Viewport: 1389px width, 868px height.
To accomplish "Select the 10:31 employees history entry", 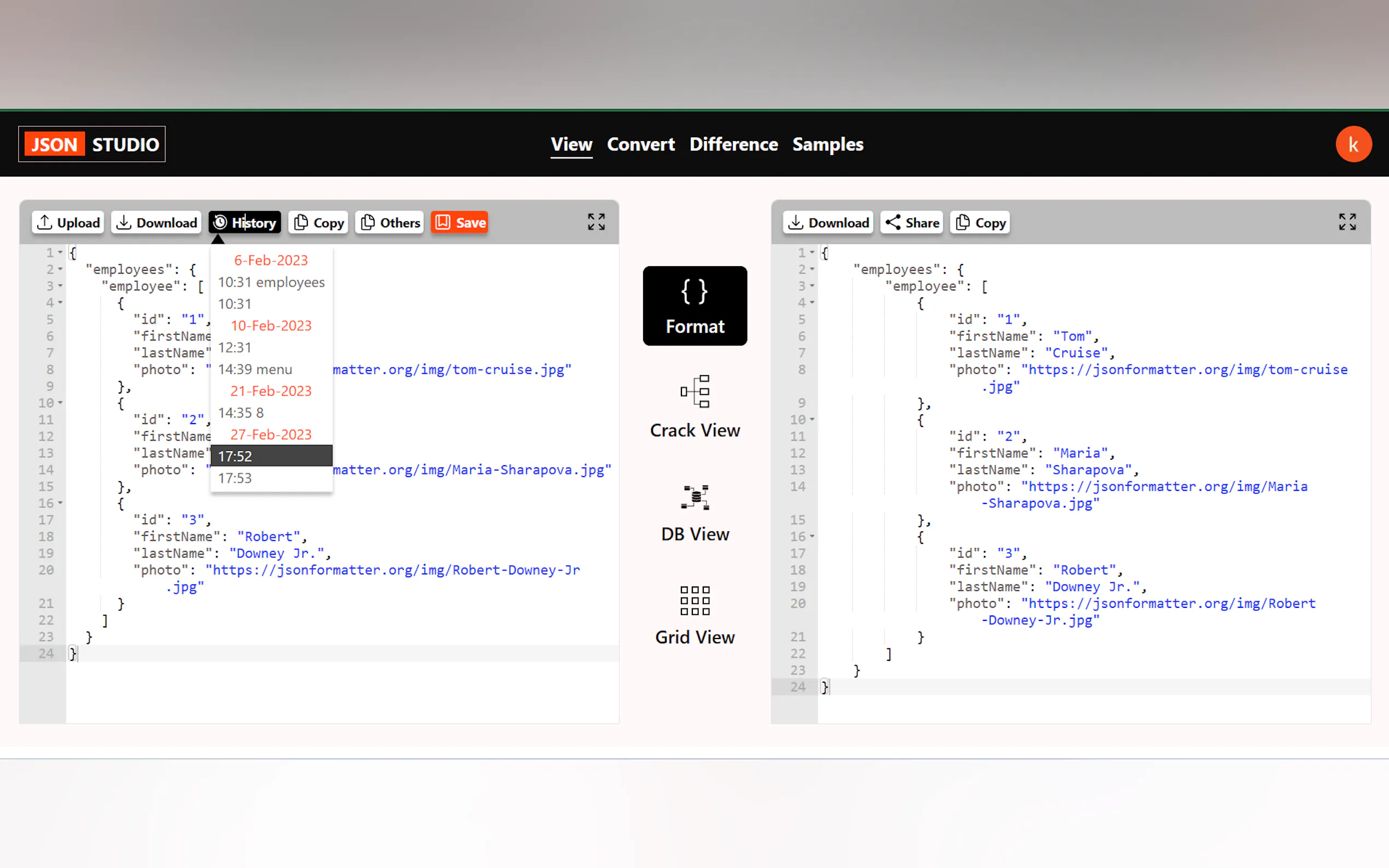I will (x=271, y=282).
